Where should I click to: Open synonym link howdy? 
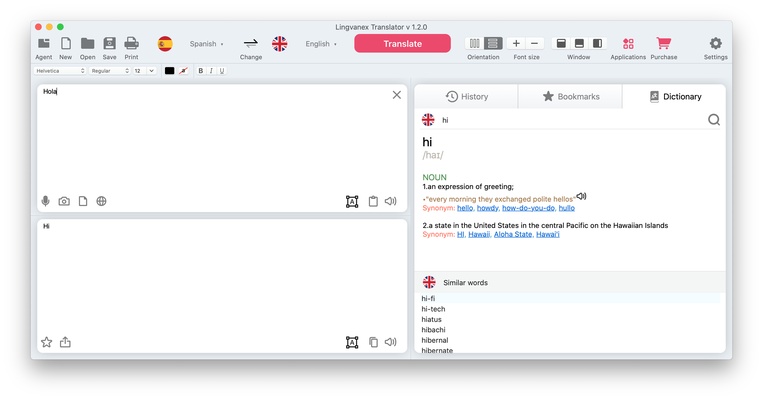(488, 208)
